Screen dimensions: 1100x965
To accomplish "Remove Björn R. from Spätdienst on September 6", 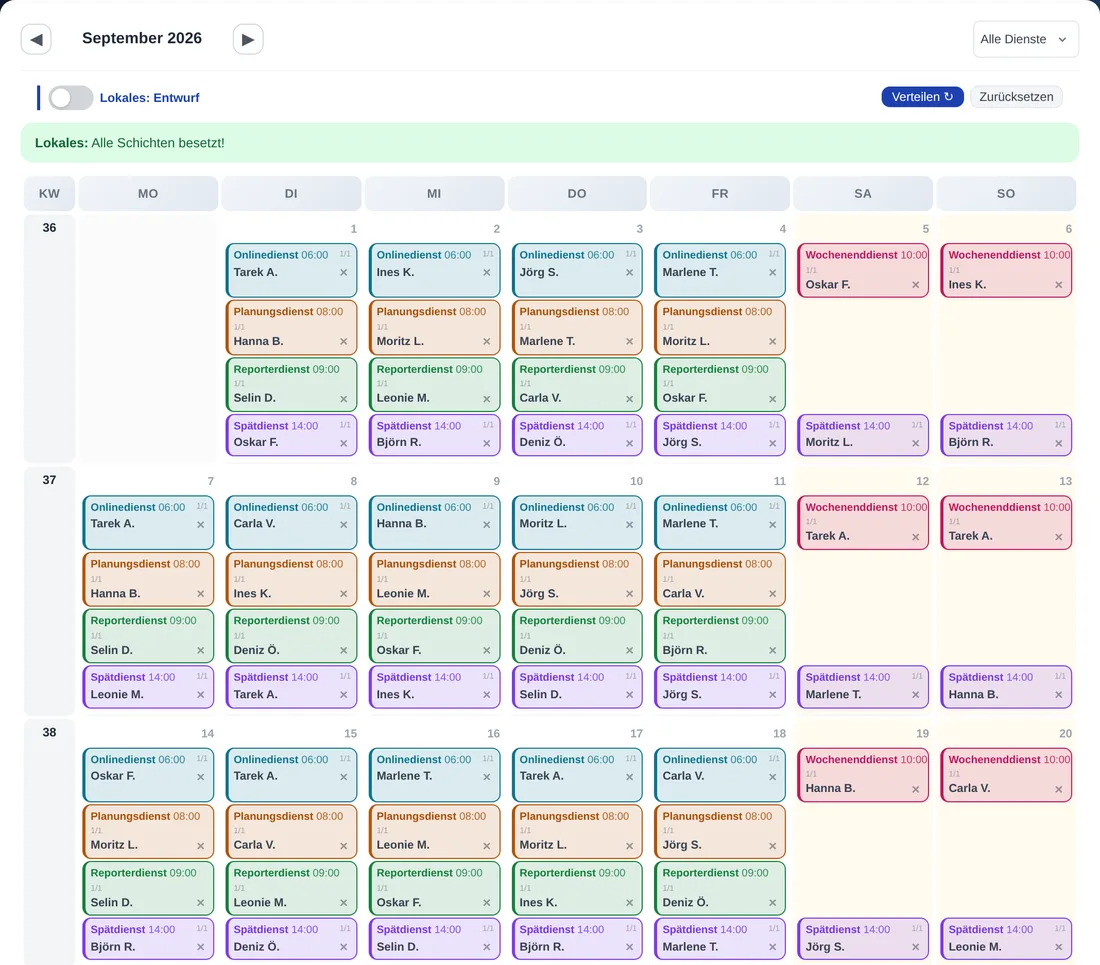I will click(x=1059, y=443).
